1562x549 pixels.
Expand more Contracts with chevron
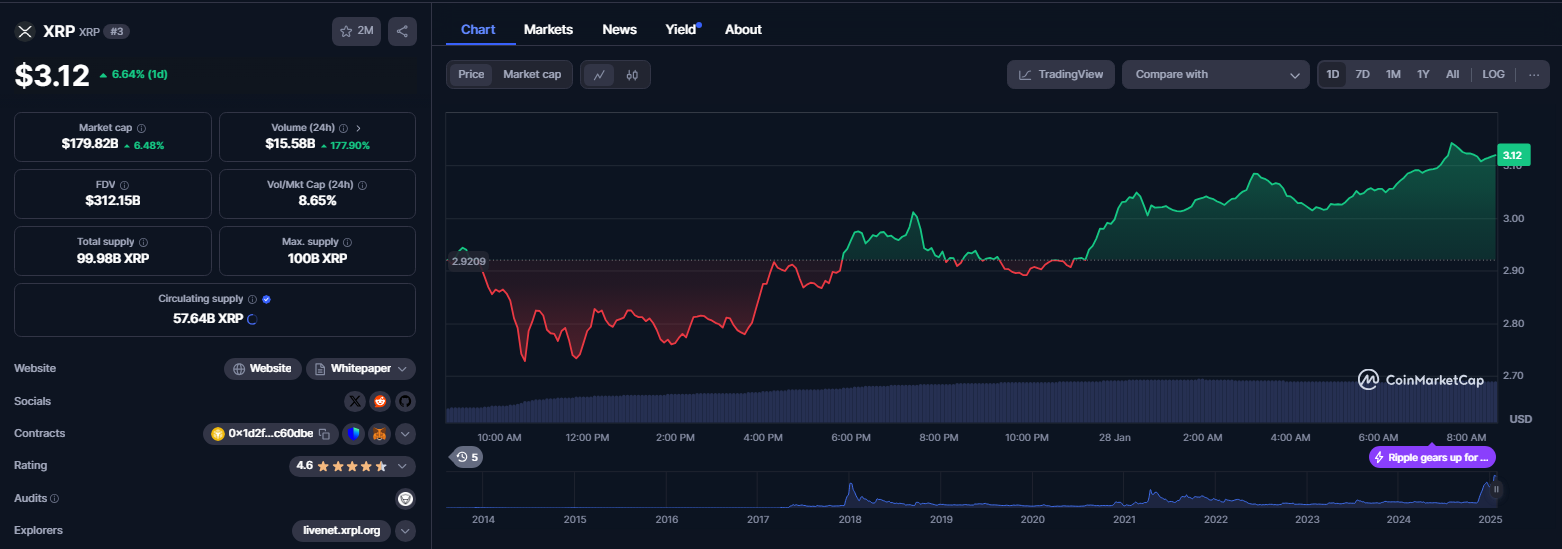pyautogui.click(x=405, y=434)
